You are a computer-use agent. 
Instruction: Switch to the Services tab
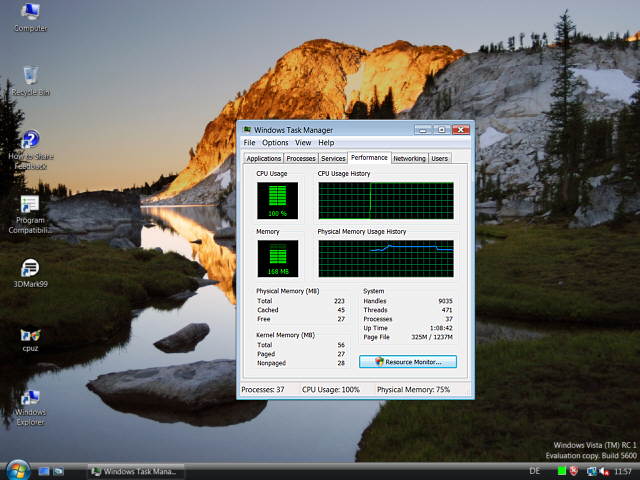point(333,158)
